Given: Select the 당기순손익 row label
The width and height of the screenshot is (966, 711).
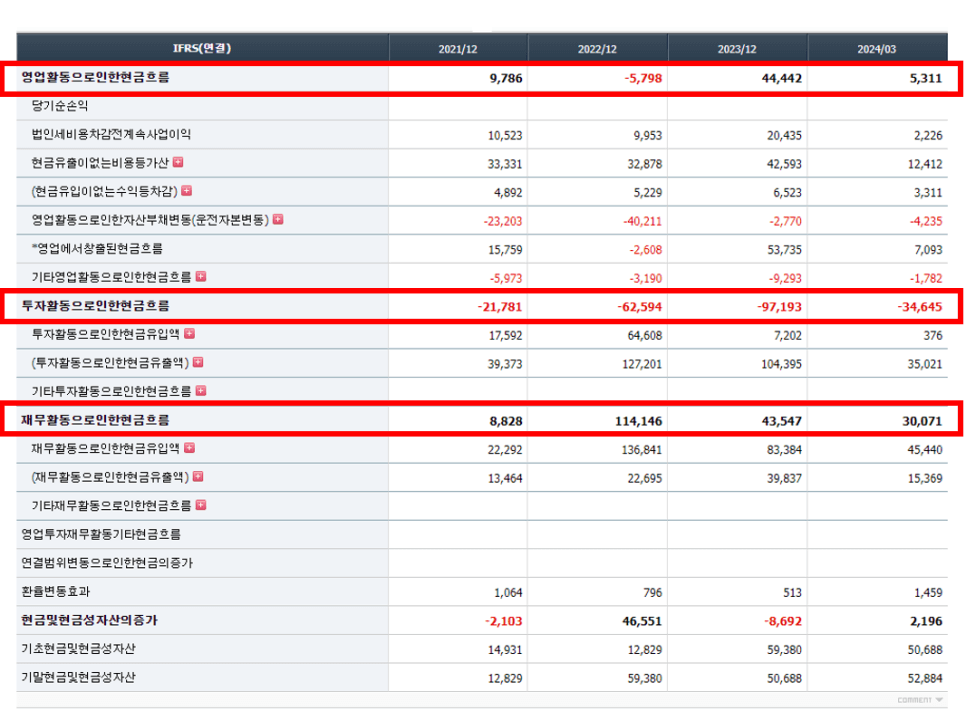Looking at the screenshot, I should [60, 105].
